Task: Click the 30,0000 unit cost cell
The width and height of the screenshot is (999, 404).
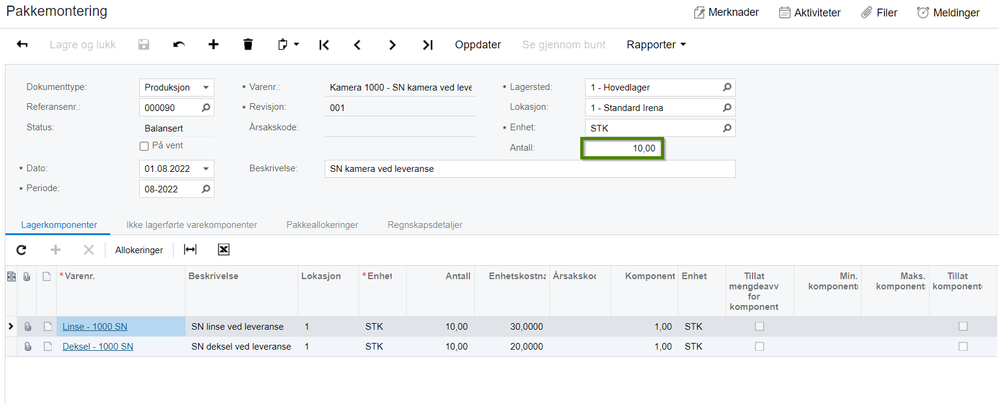Action: coord(512,327)
